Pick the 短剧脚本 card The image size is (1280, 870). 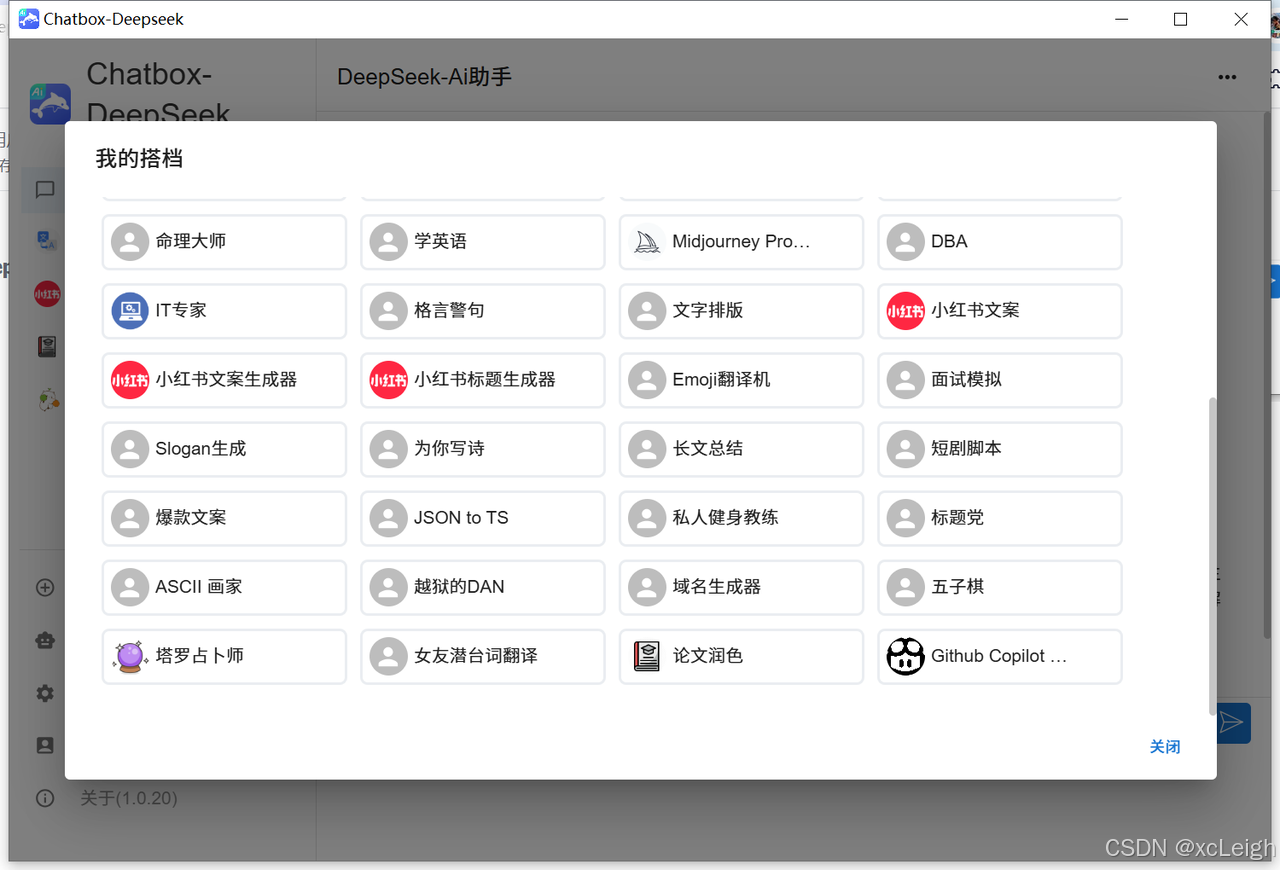click(x=1000, y=449)
